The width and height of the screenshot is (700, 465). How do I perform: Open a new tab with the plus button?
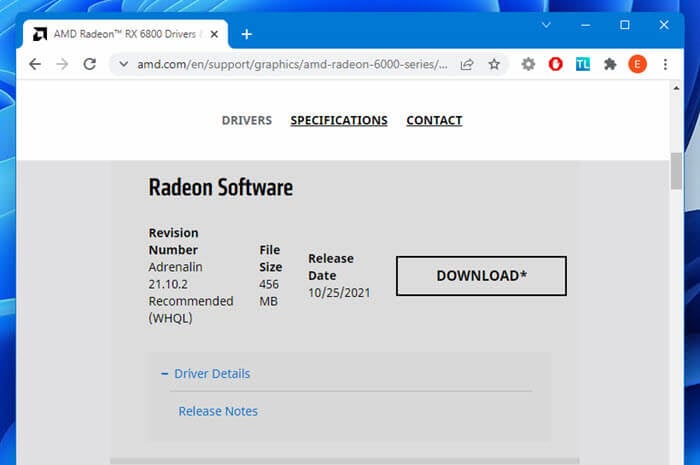click(246, 34)
